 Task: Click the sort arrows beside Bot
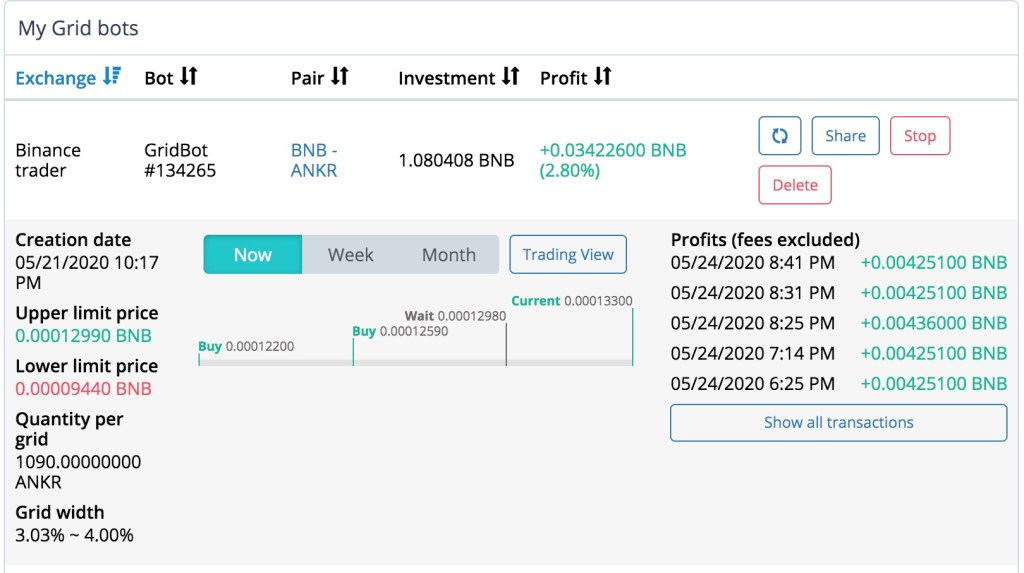(x=188, y=77)
